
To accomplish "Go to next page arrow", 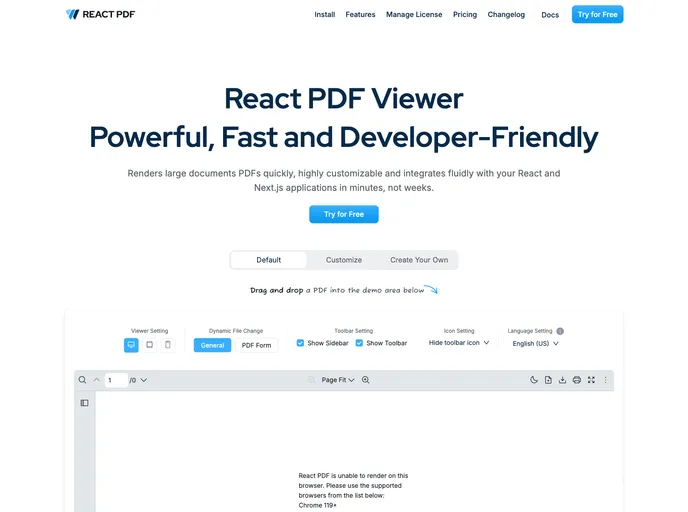I will click(144, 380).
